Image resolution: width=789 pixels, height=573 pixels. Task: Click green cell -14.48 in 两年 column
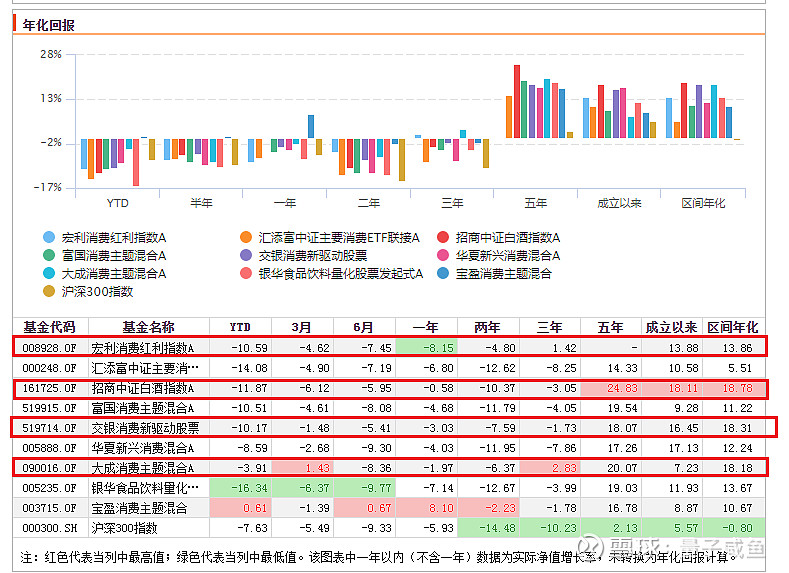tap(488, 528)
